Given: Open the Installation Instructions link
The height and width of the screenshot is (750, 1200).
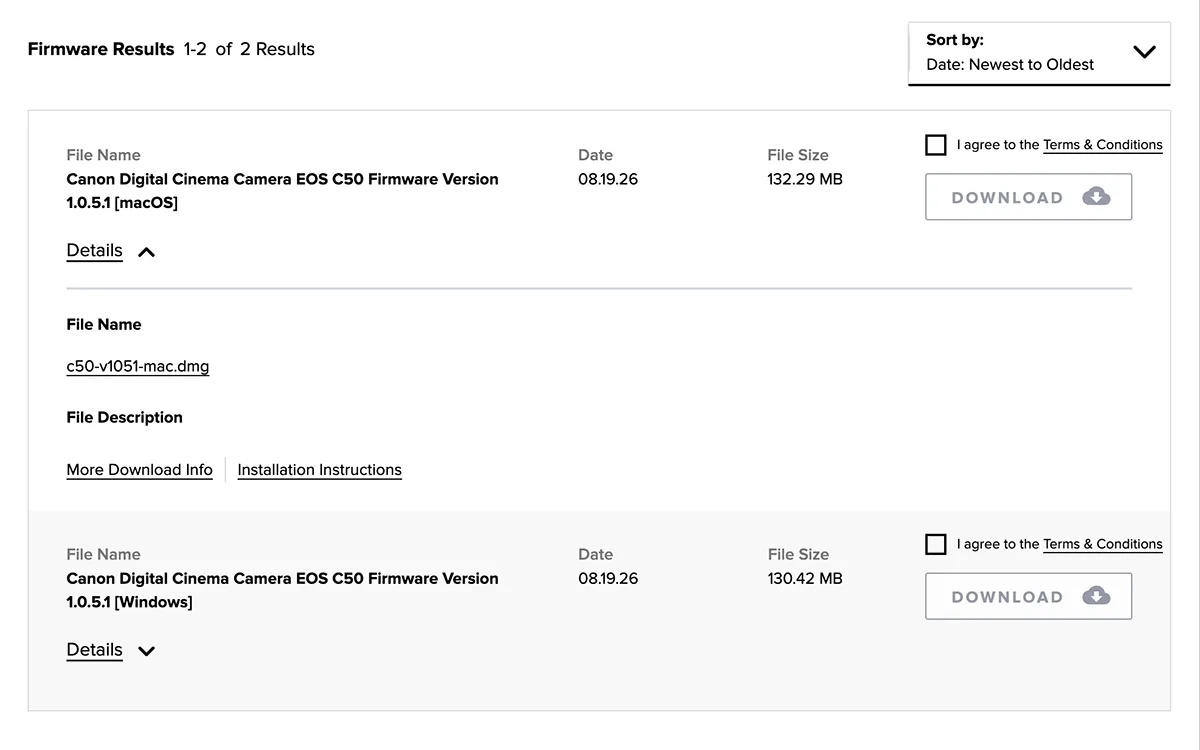Looking at the screenshot, I should click(320, 470).
